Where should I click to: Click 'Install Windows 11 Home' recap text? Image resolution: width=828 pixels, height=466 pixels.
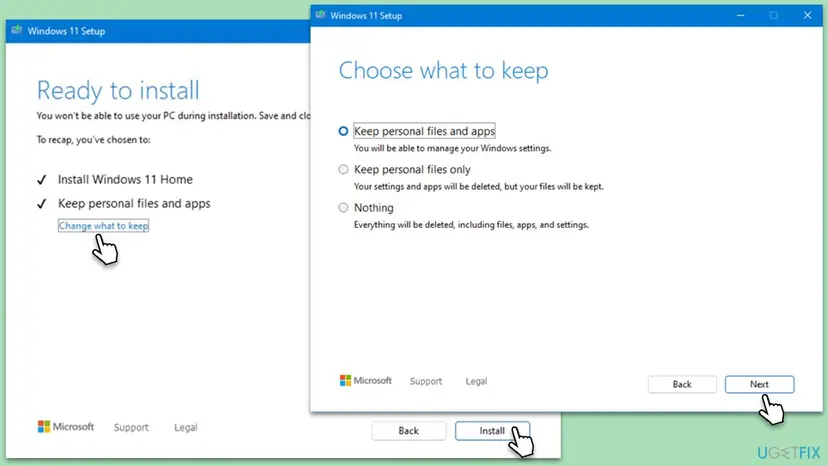[125, 179]
